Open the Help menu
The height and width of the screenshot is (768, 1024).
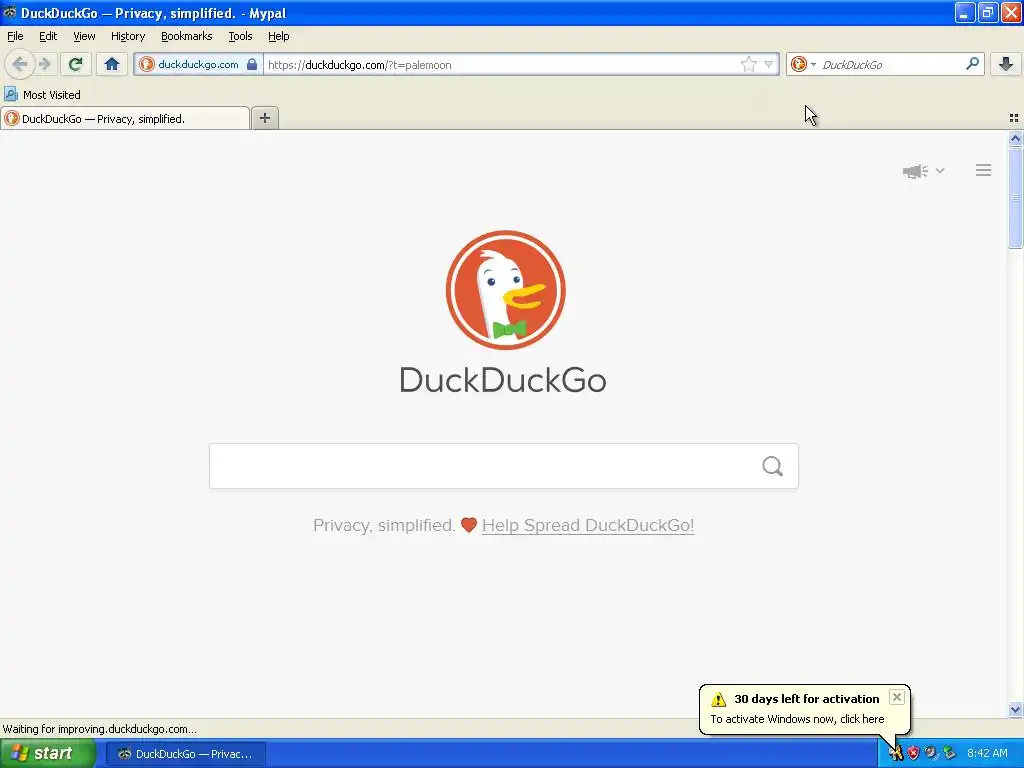278,36
